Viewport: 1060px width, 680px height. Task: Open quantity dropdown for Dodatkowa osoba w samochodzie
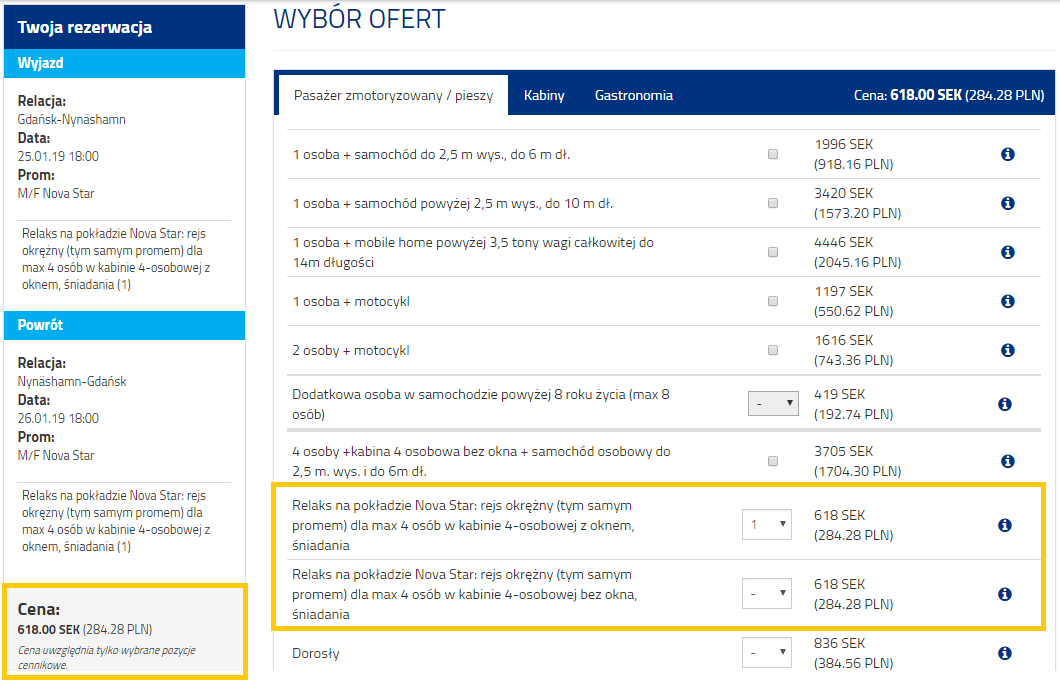[x=773, y=404]
